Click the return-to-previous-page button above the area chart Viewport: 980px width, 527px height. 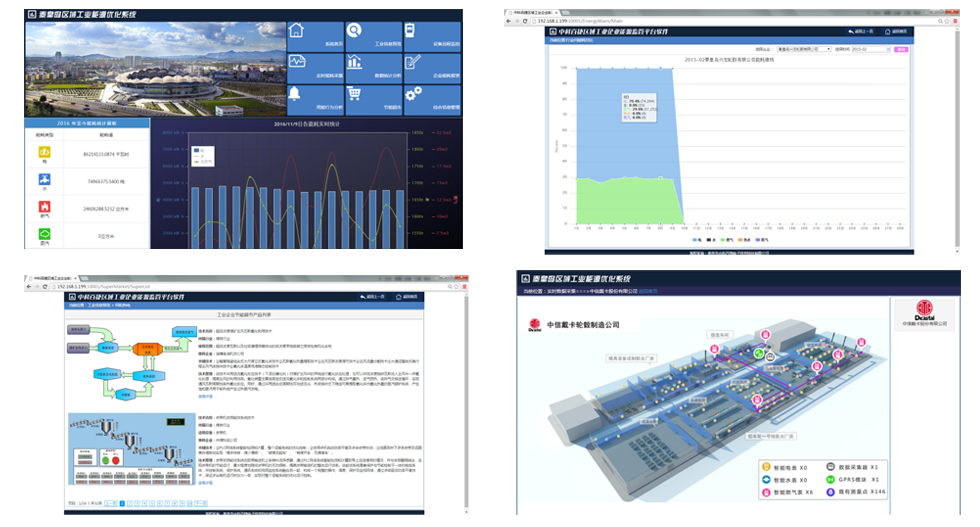859,32
